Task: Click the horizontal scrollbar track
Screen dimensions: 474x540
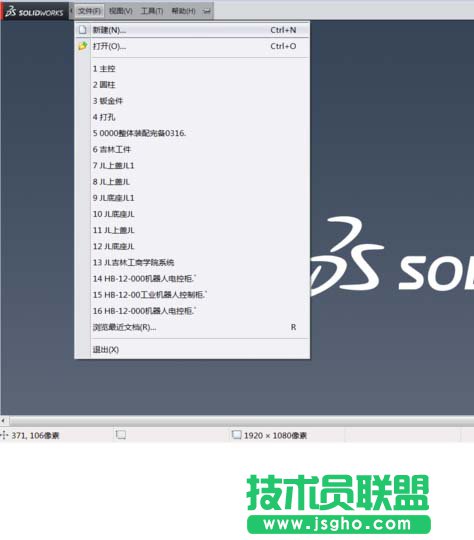Action: 241,420
